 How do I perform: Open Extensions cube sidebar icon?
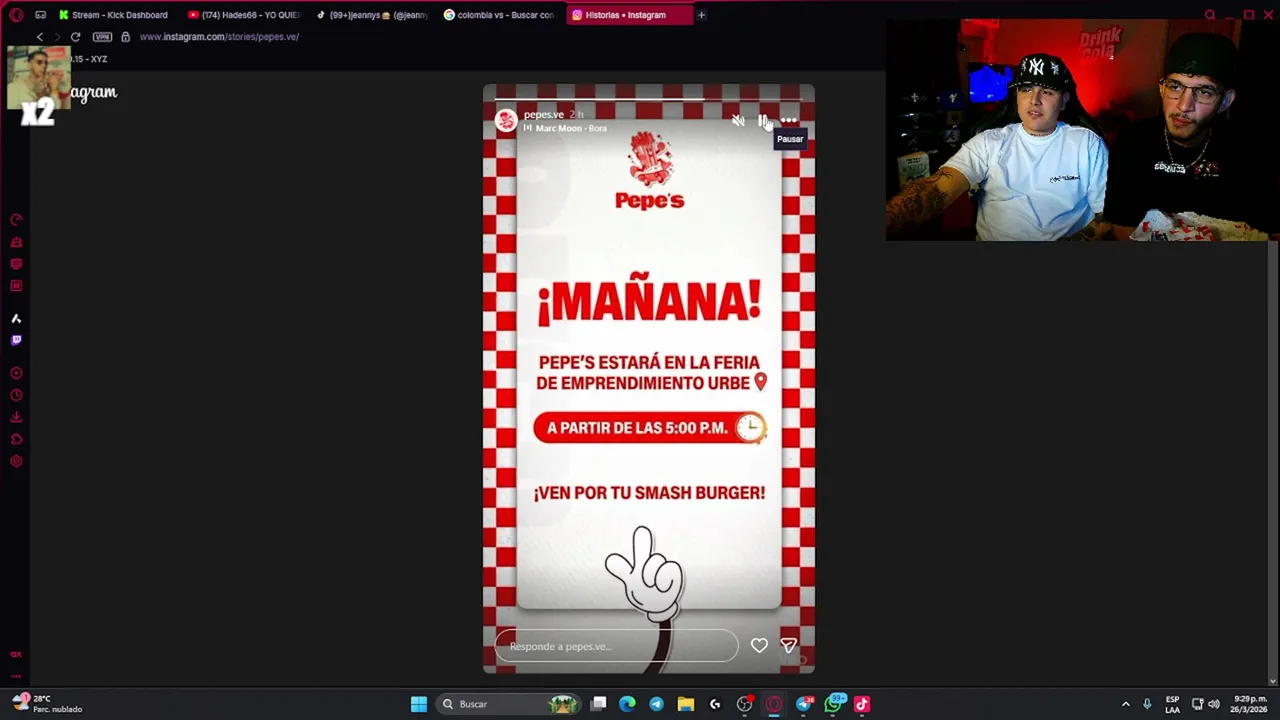16,439
